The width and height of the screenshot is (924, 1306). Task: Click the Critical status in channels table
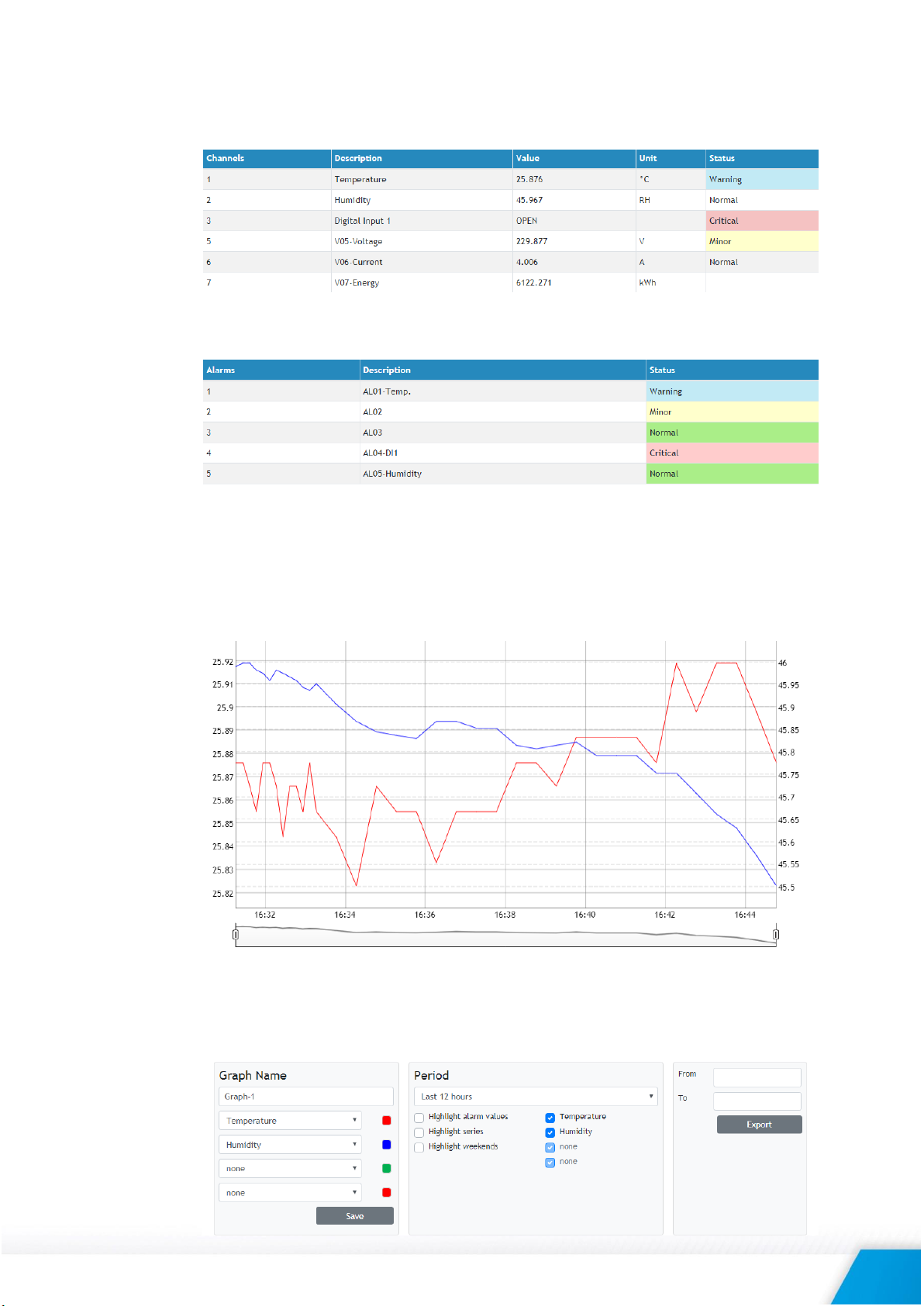point(762,221)
